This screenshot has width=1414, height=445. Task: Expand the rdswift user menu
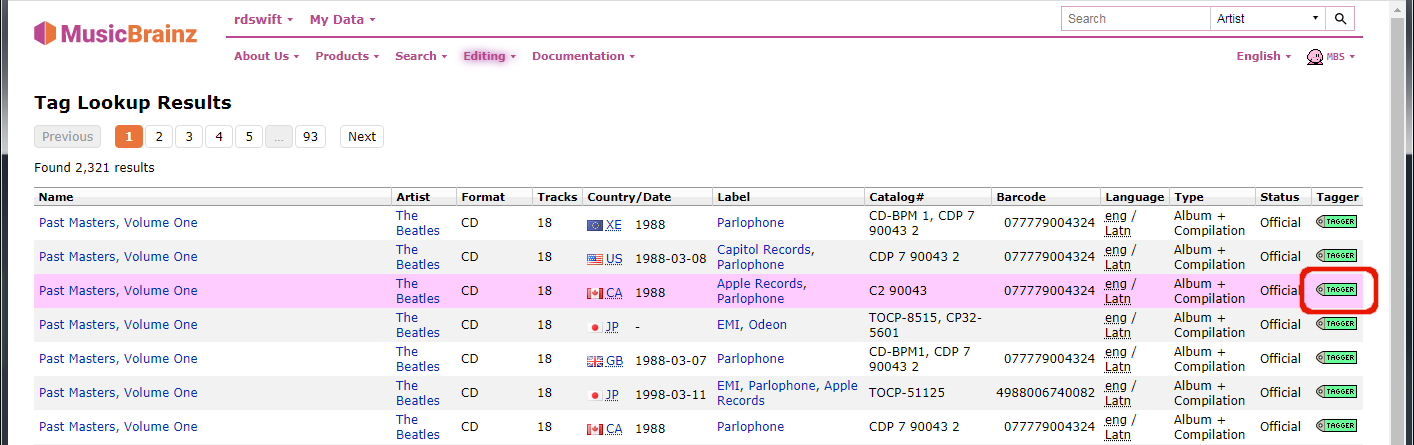coord(264,19)
